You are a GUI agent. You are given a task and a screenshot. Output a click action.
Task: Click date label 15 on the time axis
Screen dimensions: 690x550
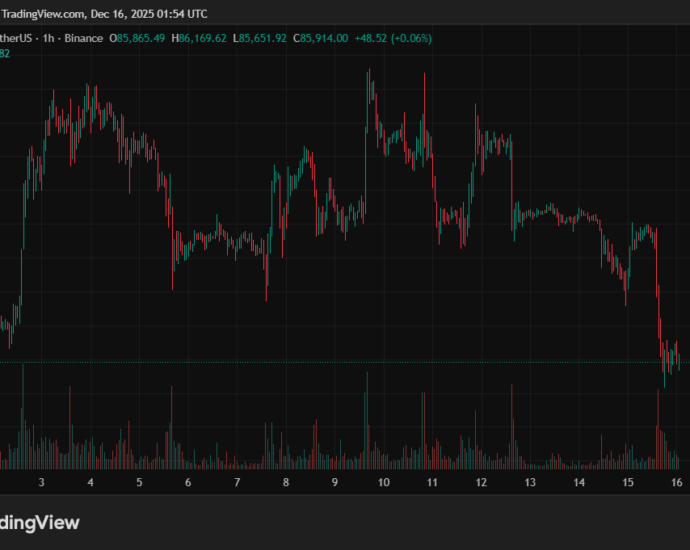(628, 483)
